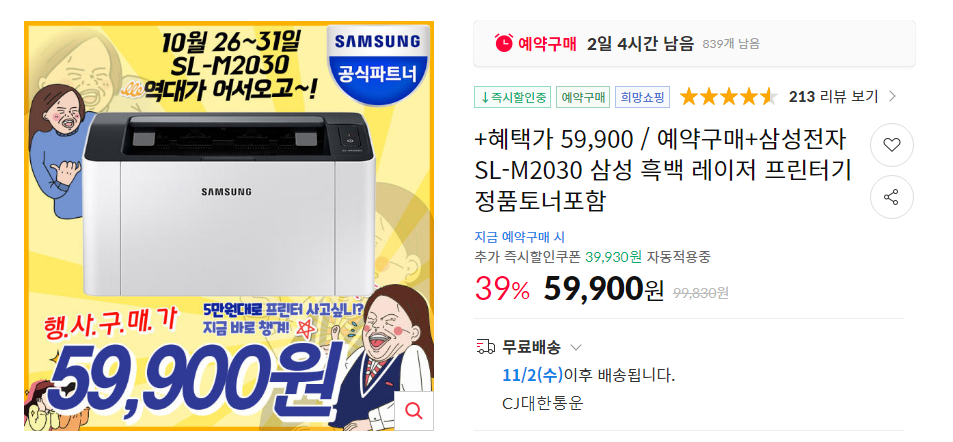Click the 예약구매 countdown banner

[x=694, y=44]
